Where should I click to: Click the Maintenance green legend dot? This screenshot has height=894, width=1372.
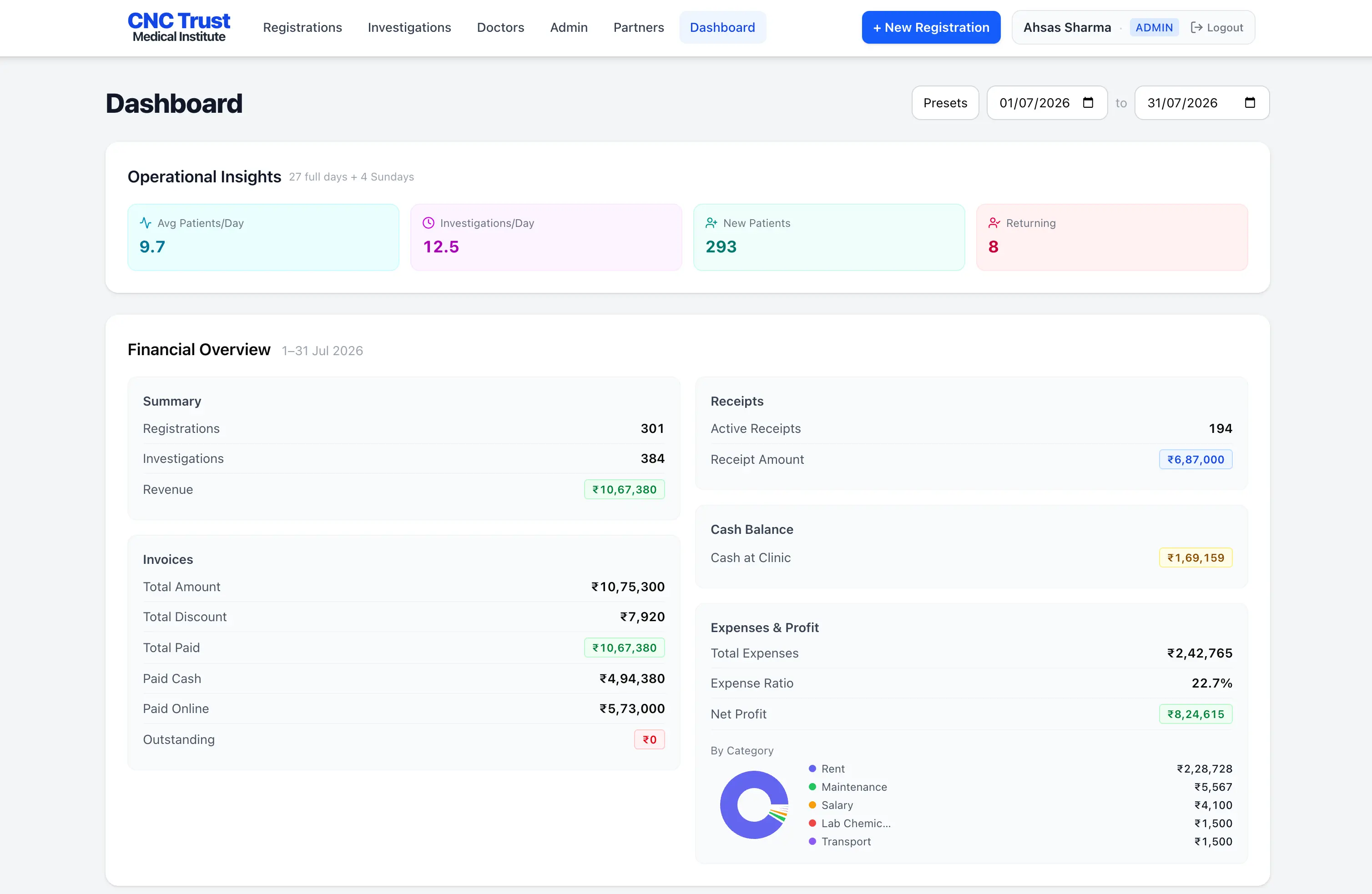coord(812,786)
